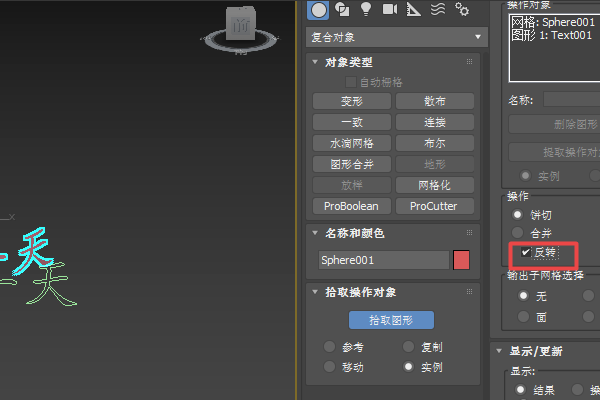Select the 移动 radio button
600x400 pixels.
coord(329,367)
